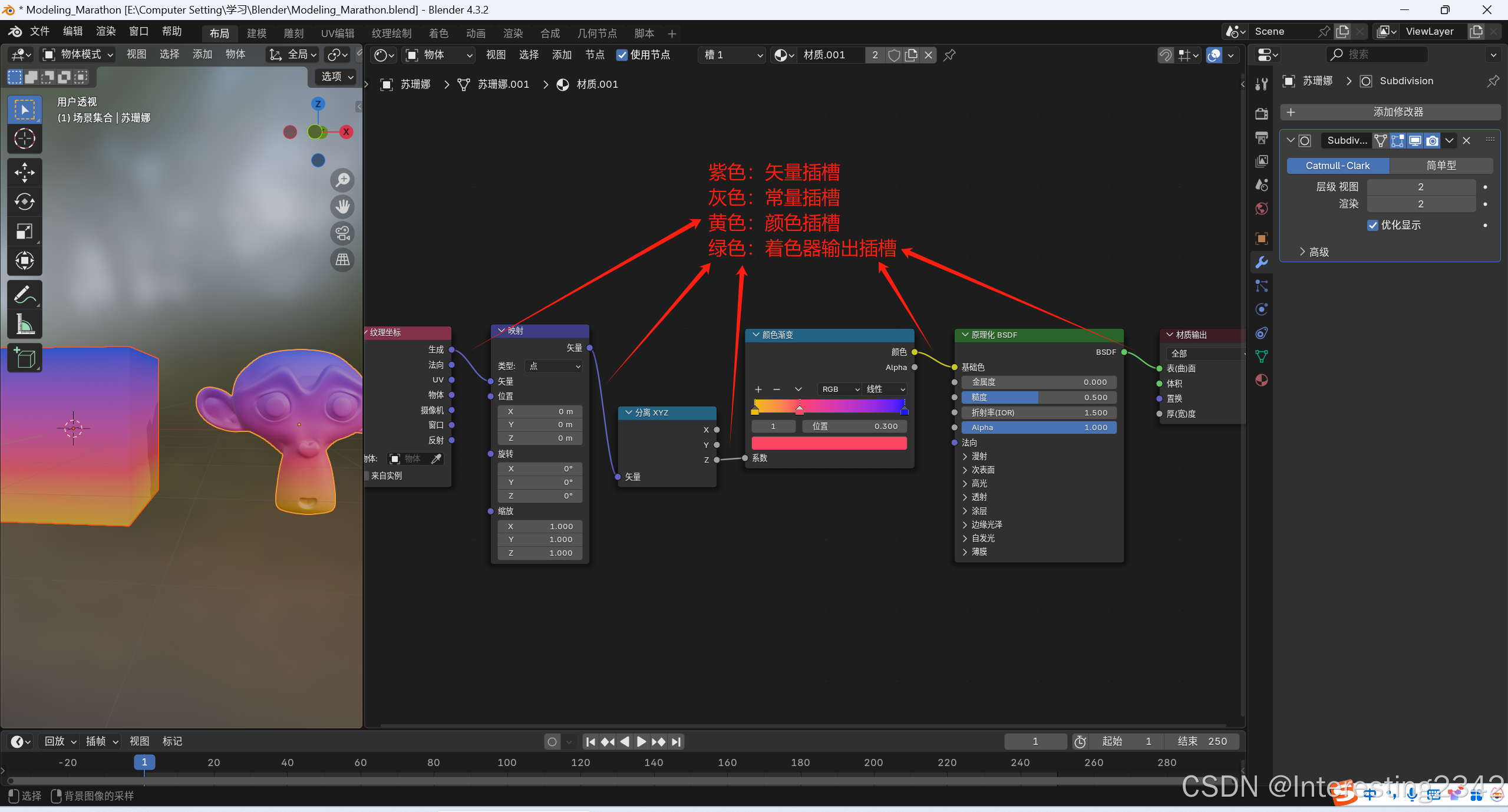This screenshot has height=812, width=1508.
Task: Select the 简单型 subdivision type button
Action: point(1441,166)
